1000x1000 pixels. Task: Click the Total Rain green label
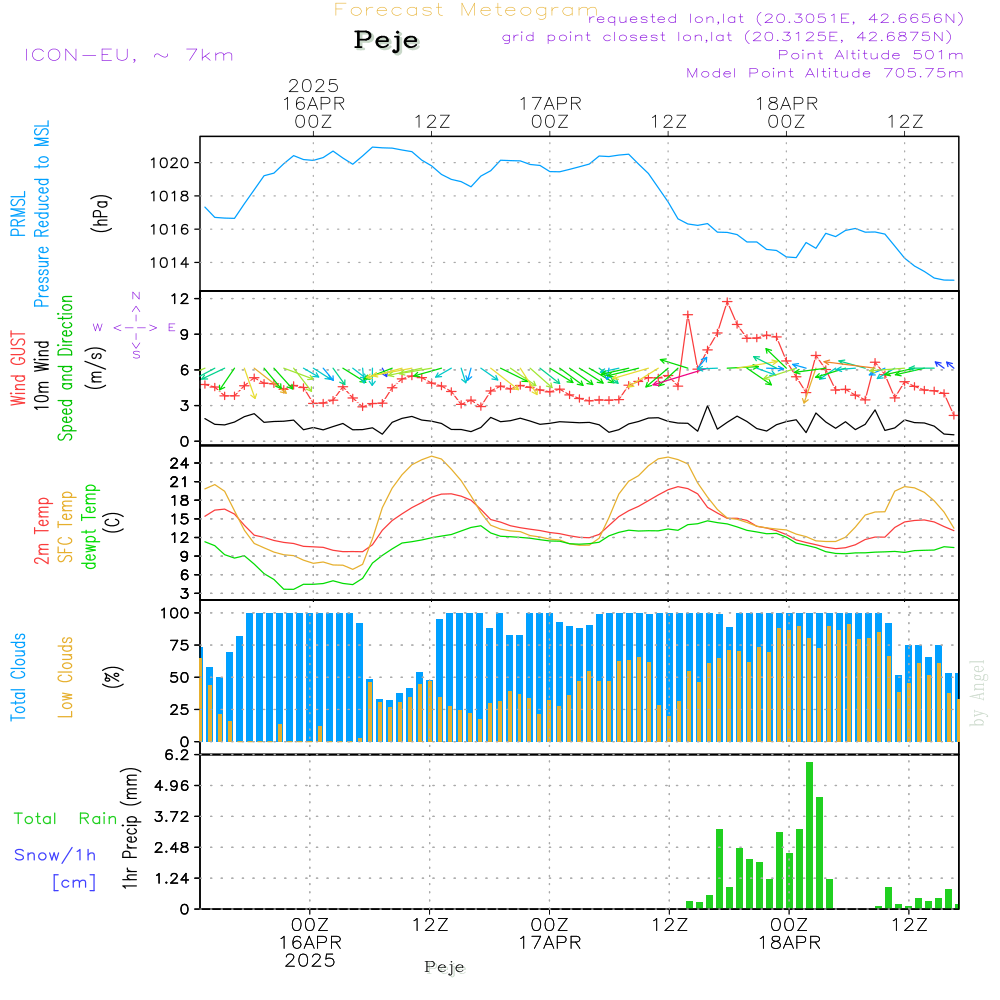click(65, 819)
